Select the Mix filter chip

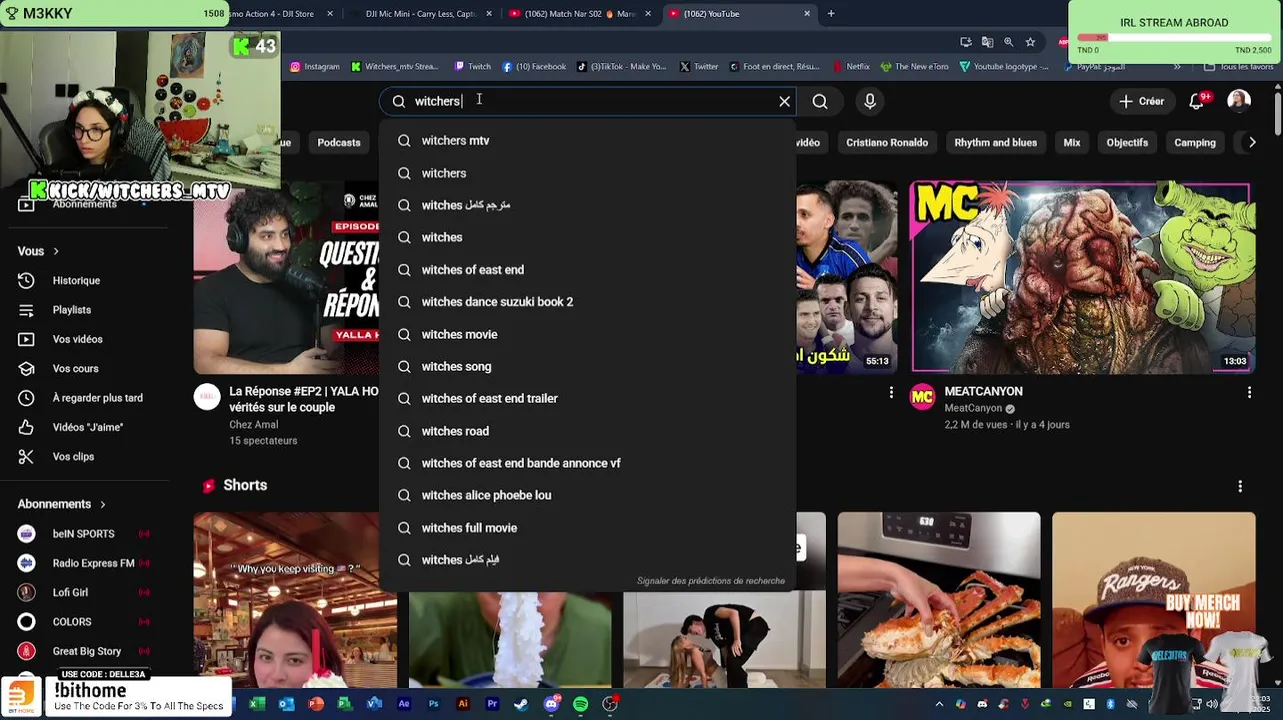click(1072, 143)
